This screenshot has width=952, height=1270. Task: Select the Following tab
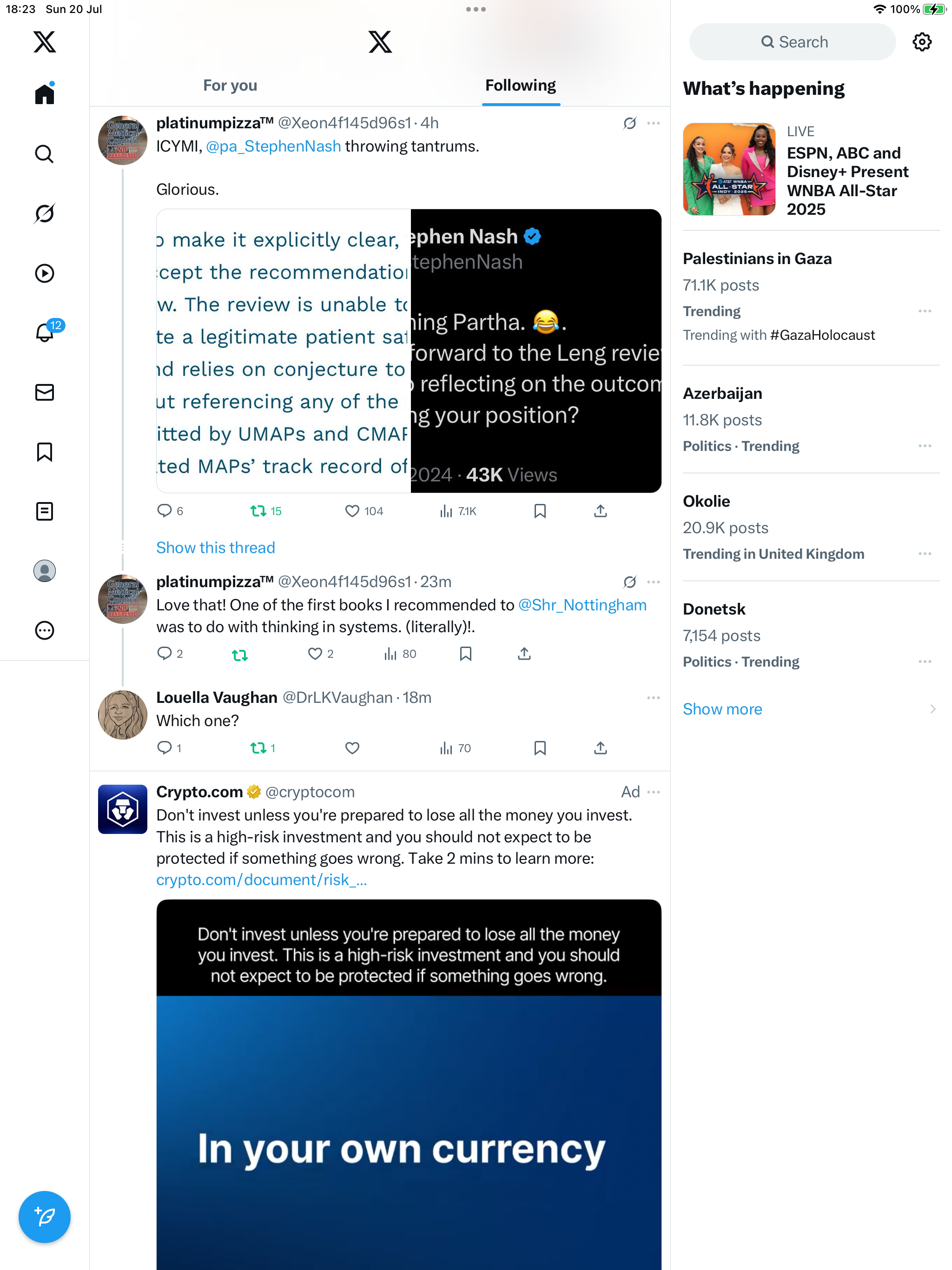pos(520,86)
